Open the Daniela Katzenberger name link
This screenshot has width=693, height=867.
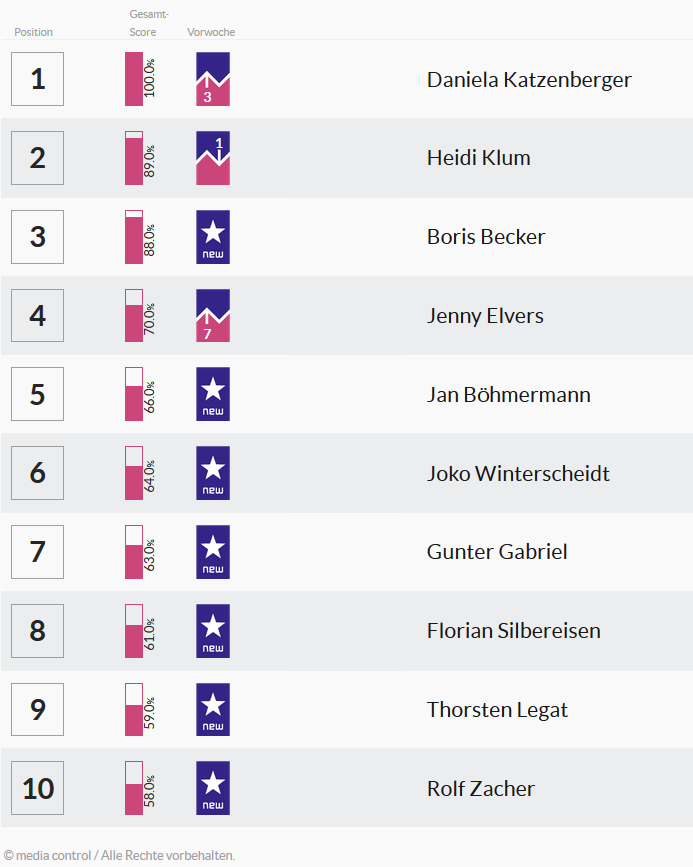coord(529,80)
